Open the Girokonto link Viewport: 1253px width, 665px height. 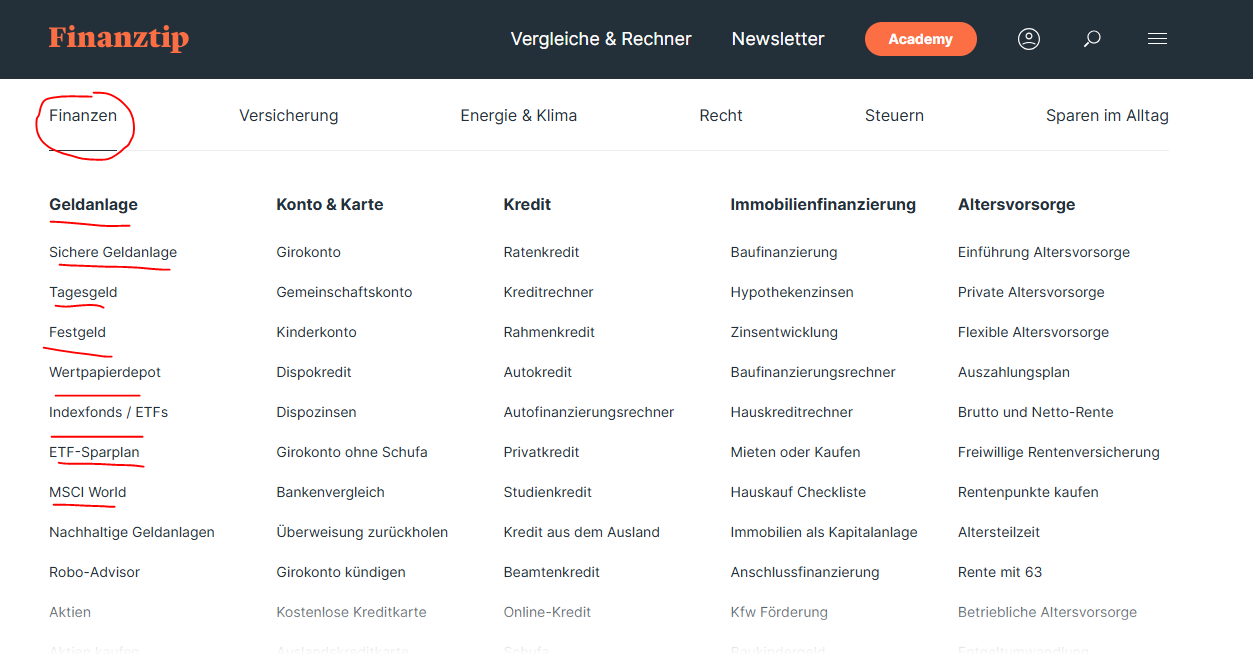pyautogui.click(x=308, y=252)
